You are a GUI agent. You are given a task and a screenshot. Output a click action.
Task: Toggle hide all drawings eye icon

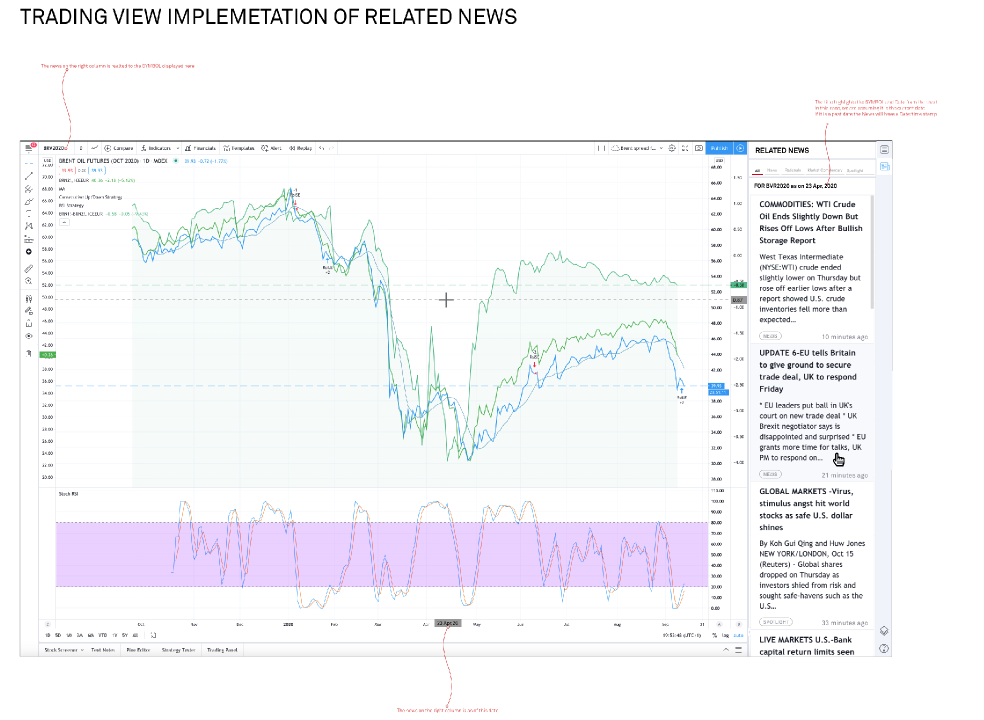click(29, 336)
